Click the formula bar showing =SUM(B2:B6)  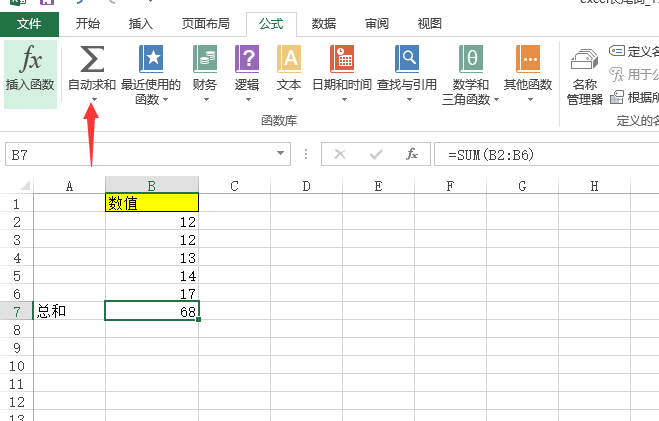pos(546,155)
